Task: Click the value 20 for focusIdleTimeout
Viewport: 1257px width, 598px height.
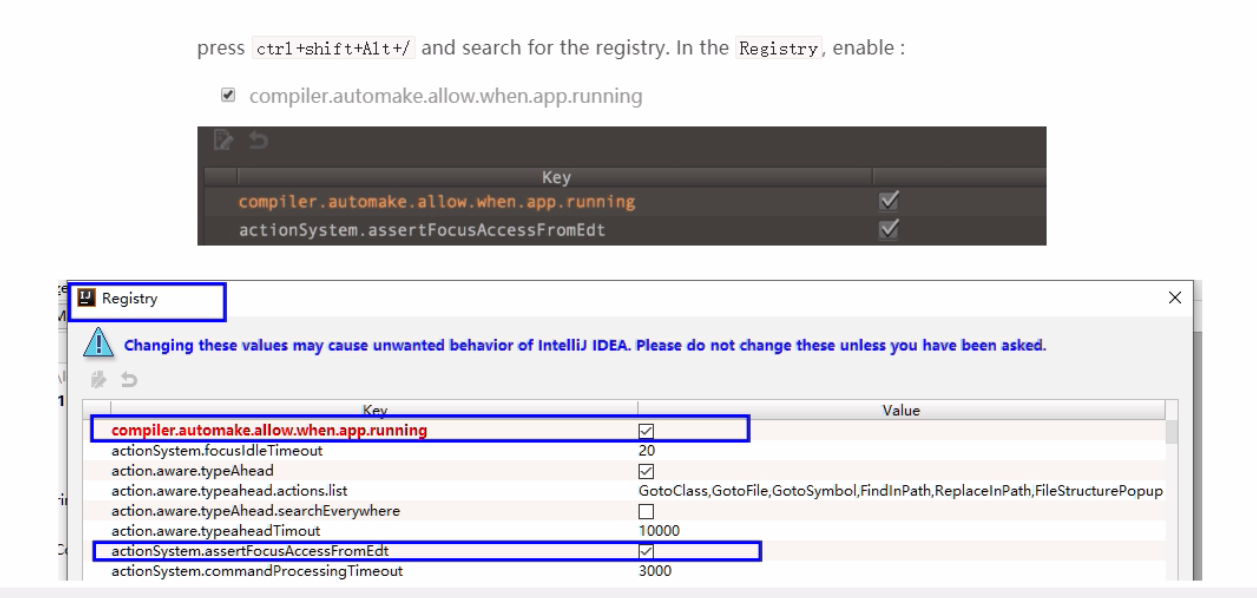Action: coord(646,451)
